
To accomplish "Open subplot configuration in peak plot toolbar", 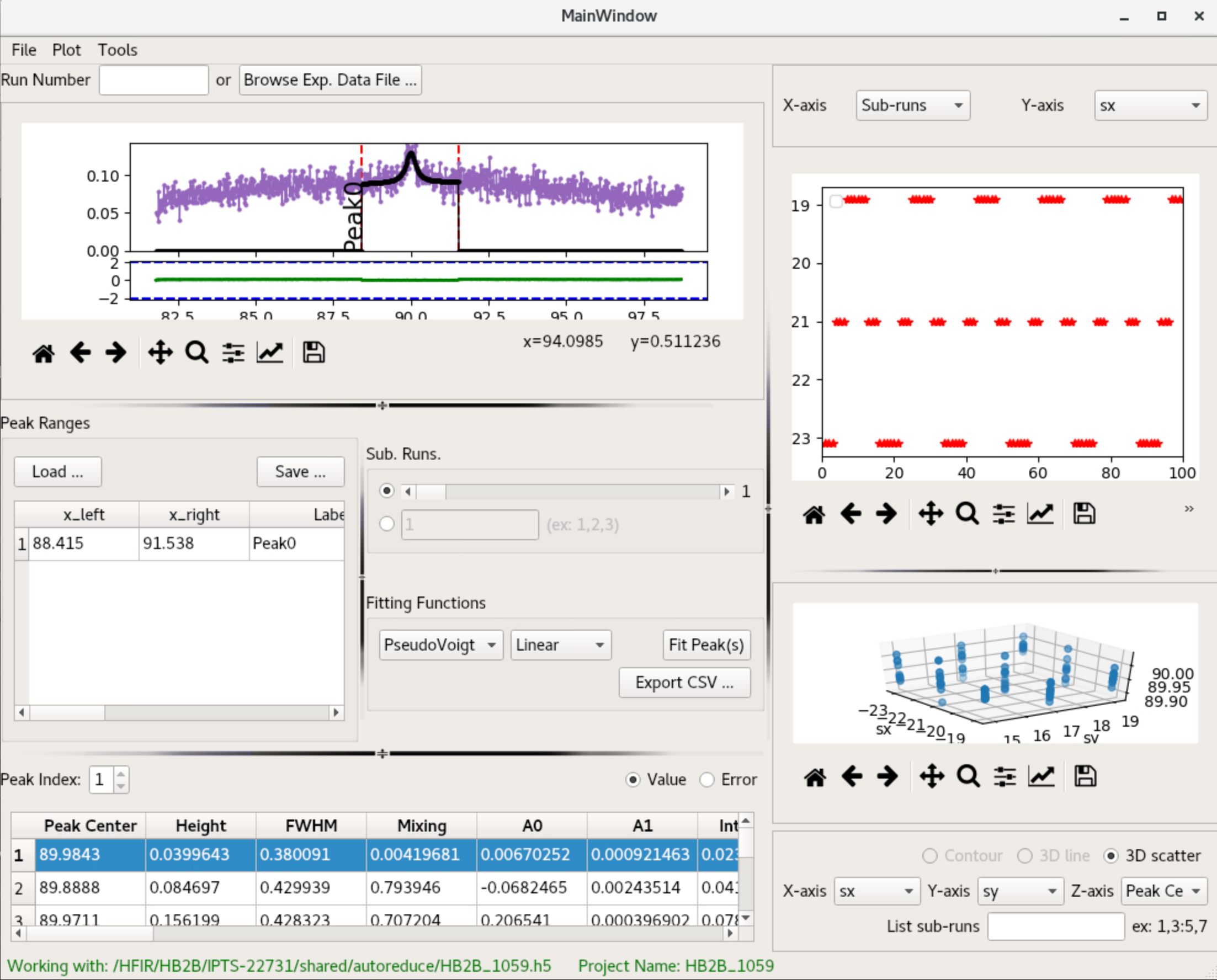I will point(233,353).
